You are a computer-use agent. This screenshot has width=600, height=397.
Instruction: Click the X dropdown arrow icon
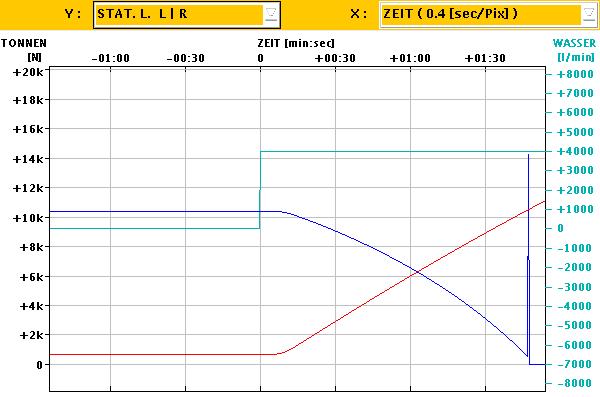point(589,15)
